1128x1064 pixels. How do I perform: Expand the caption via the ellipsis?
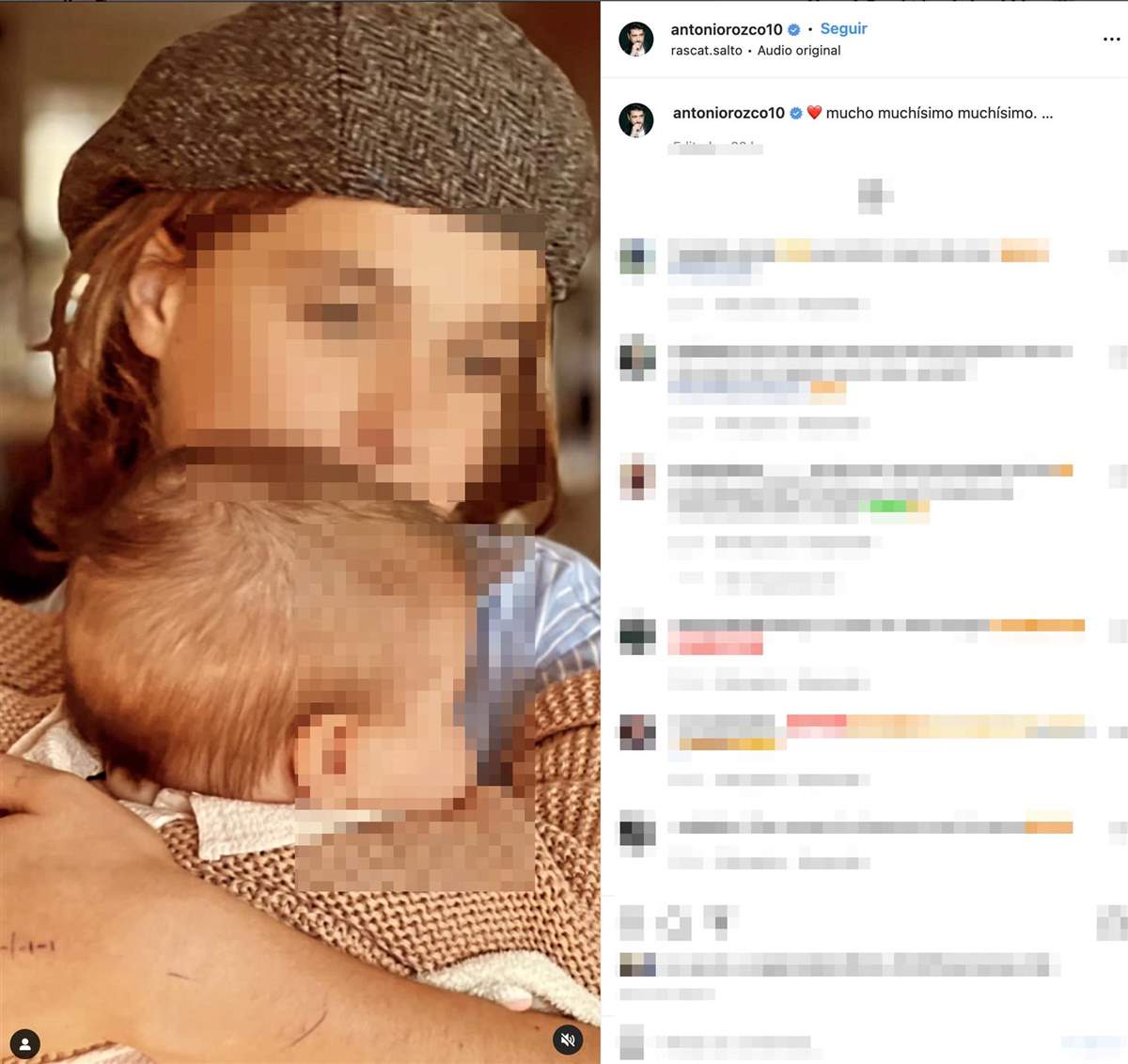click(1047, 113)
